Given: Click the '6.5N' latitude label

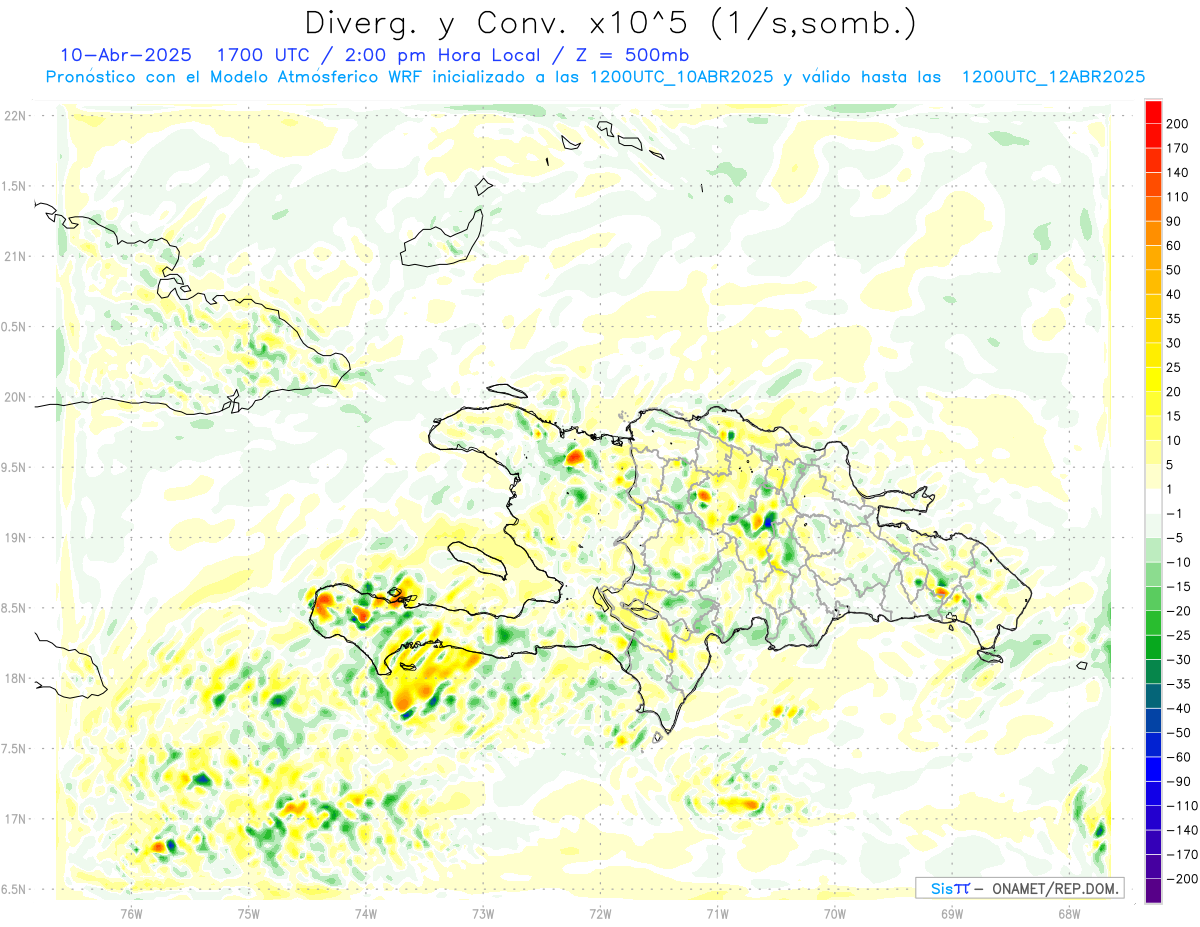Looking at the screenshot, I should point(13,889).
